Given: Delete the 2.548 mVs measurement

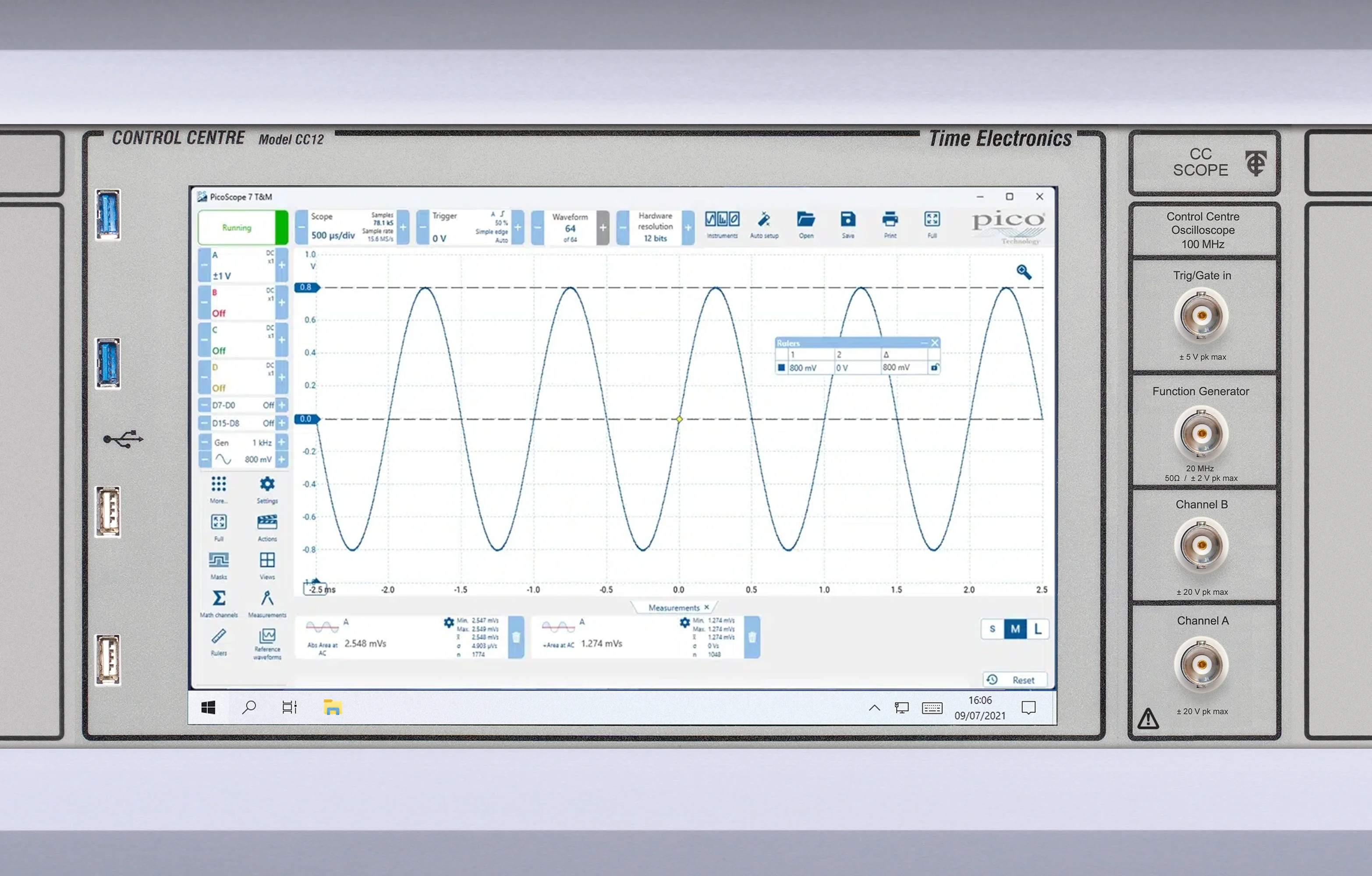Looking at the screenshot, I should [516, 637].
